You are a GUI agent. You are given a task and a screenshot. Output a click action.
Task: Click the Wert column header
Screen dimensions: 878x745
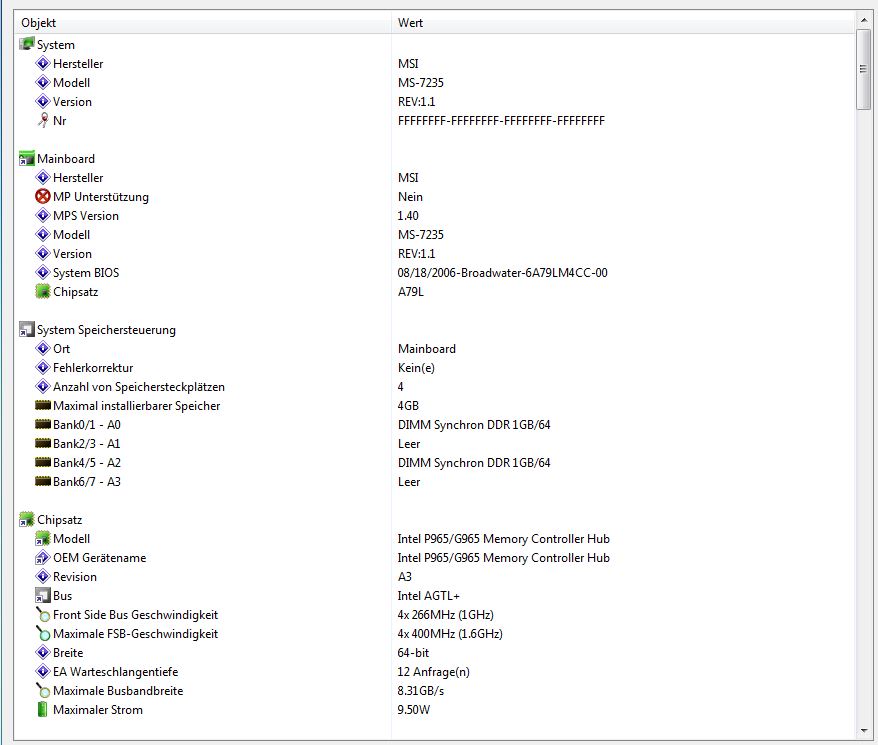click(623, 23)
